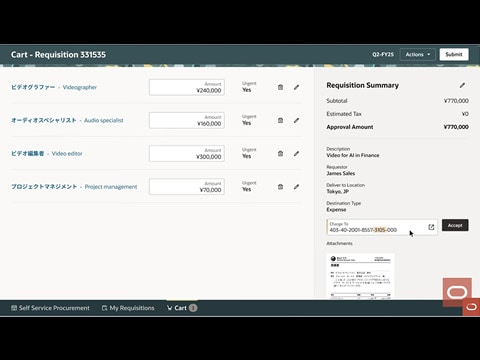Click the Urgent 'Yes' value for Videographer
This screenshot has height=360, width=480.
(247, 90)
